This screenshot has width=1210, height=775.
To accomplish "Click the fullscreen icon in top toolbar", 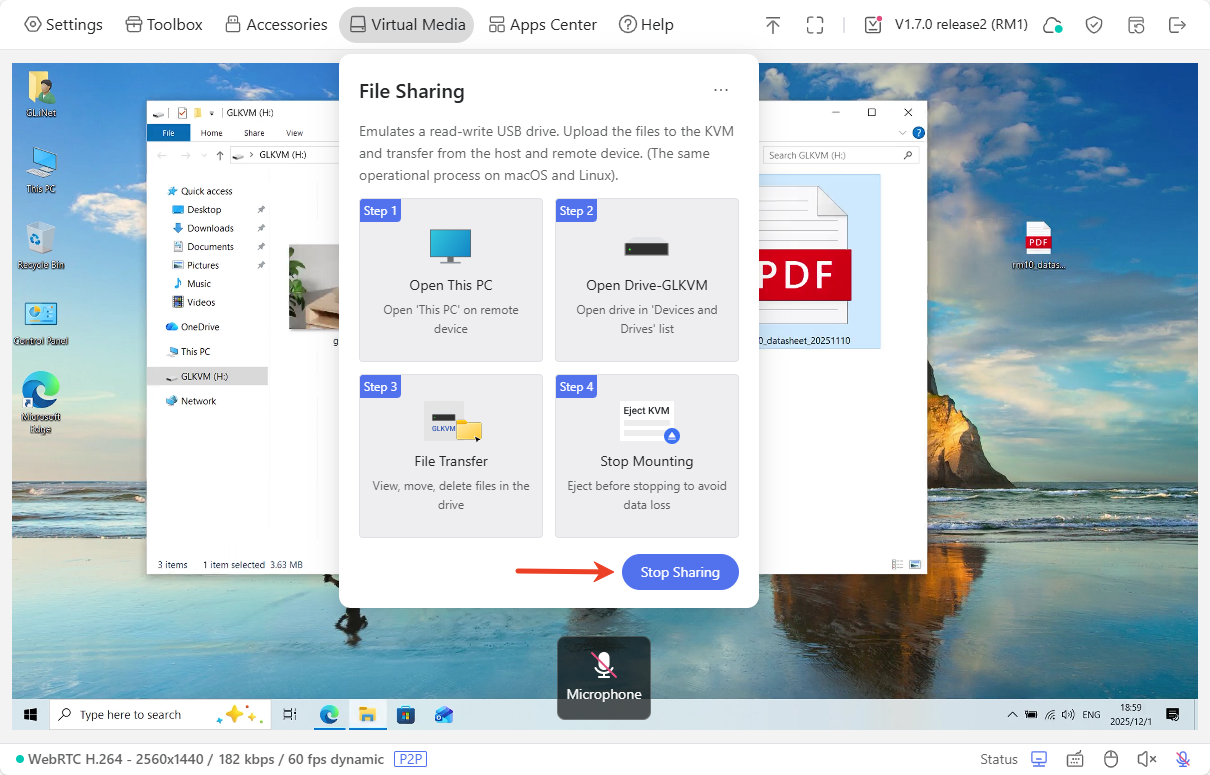I will pyautogui.click(x=815, y=25).
